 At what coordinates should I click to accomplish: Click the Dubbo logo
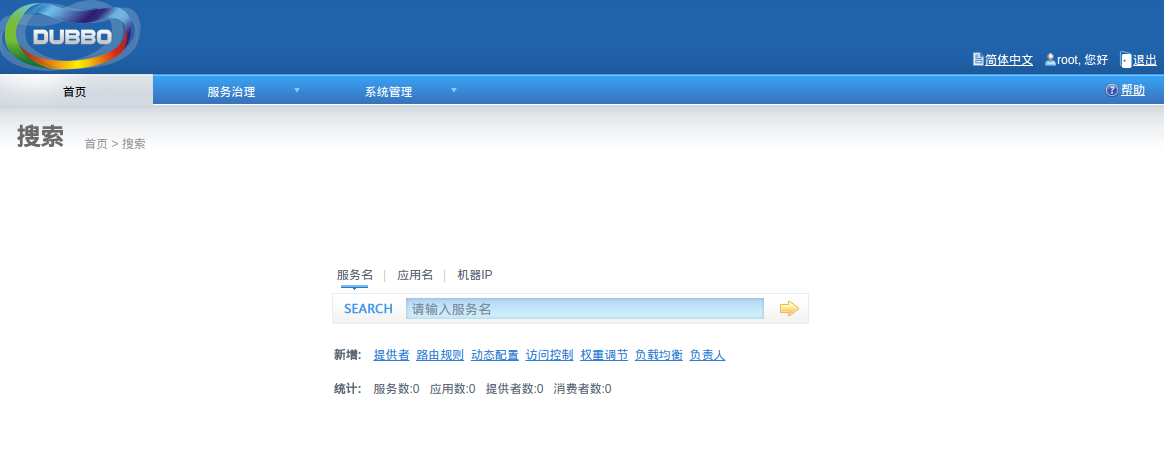(x=71, y=36)
